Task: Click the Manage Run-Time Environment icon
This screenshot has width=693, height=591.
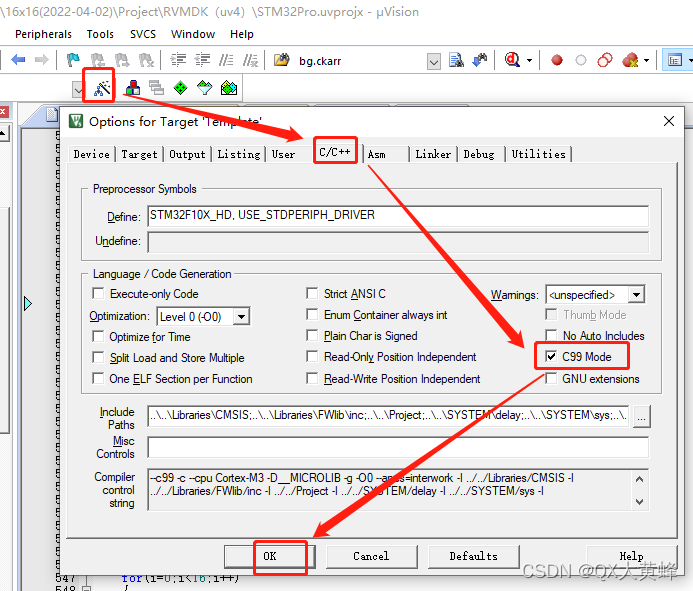Action: coord(229,88)
